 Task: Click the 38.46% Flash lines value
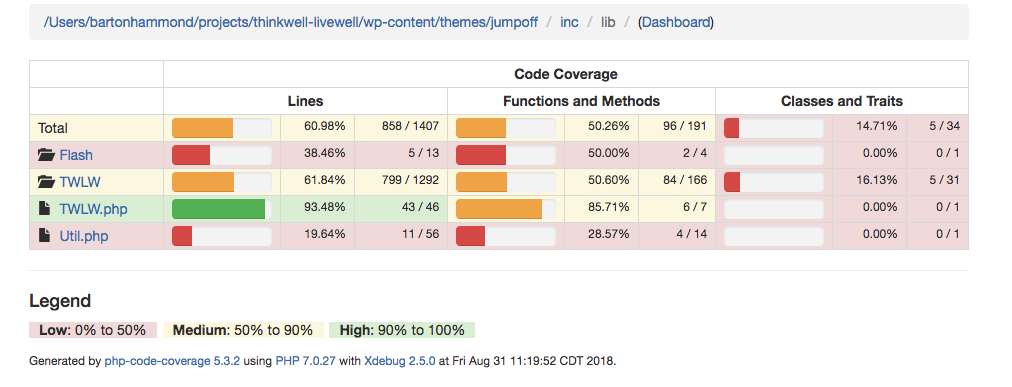coord(325,154)
